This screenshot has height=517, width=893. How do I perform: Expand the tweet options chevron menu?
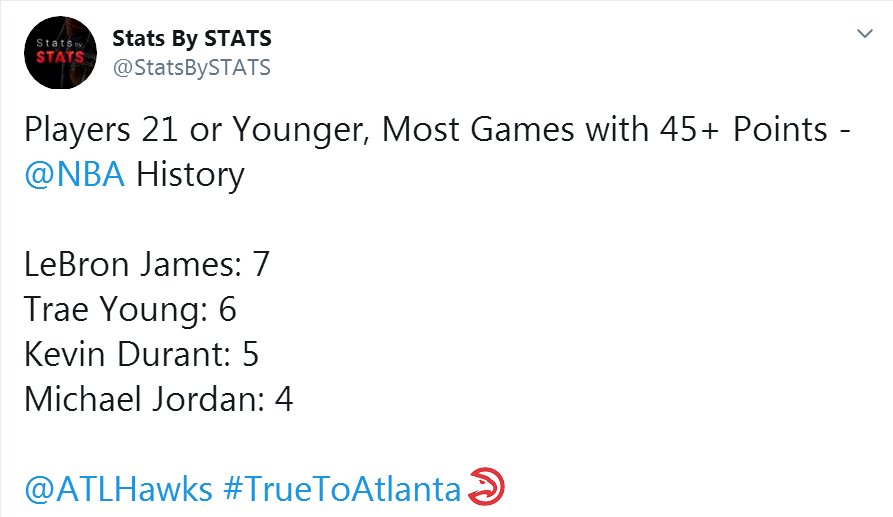click(865, 34)
